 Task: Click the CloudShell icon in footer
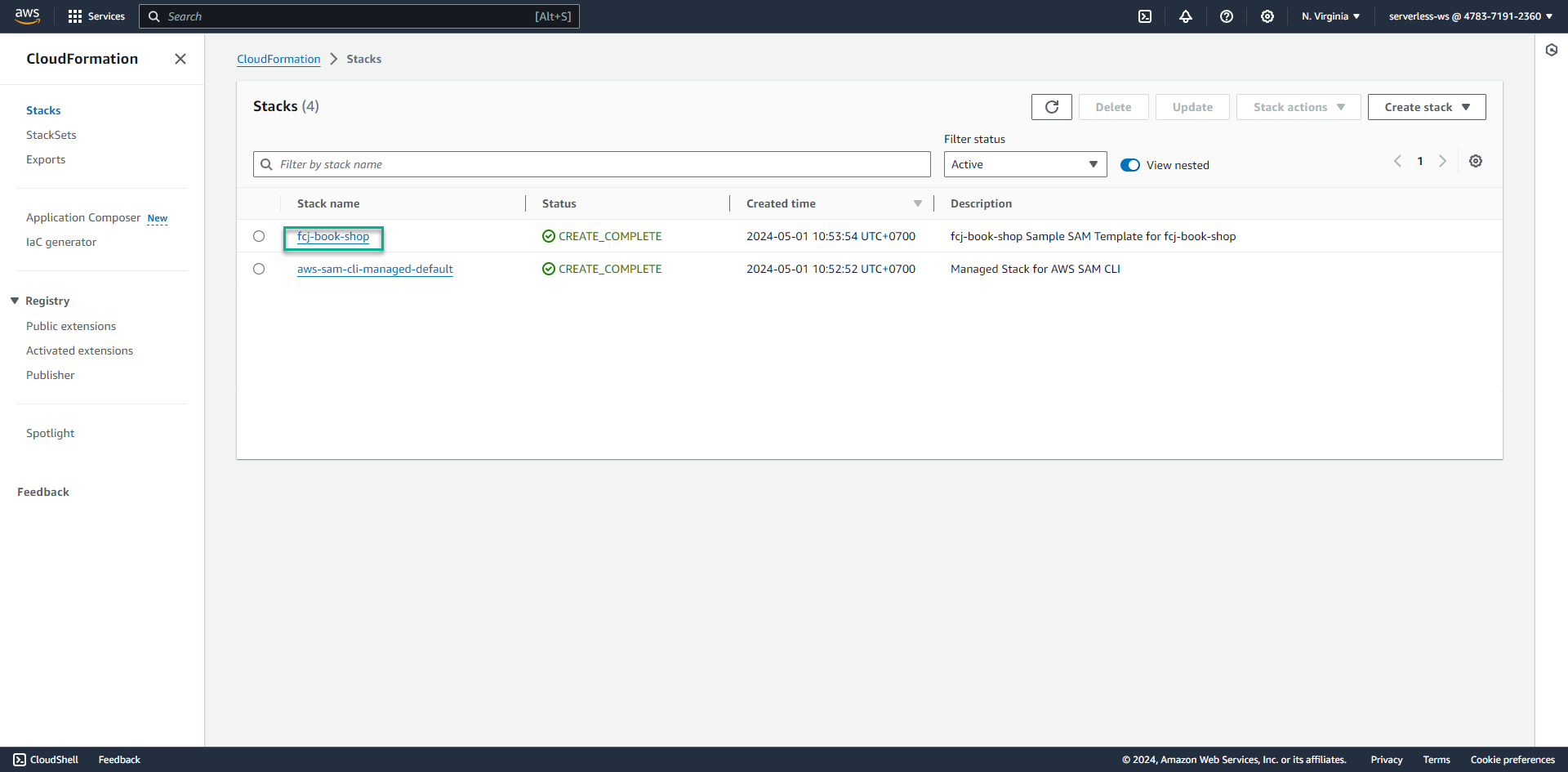pos(20,760)
